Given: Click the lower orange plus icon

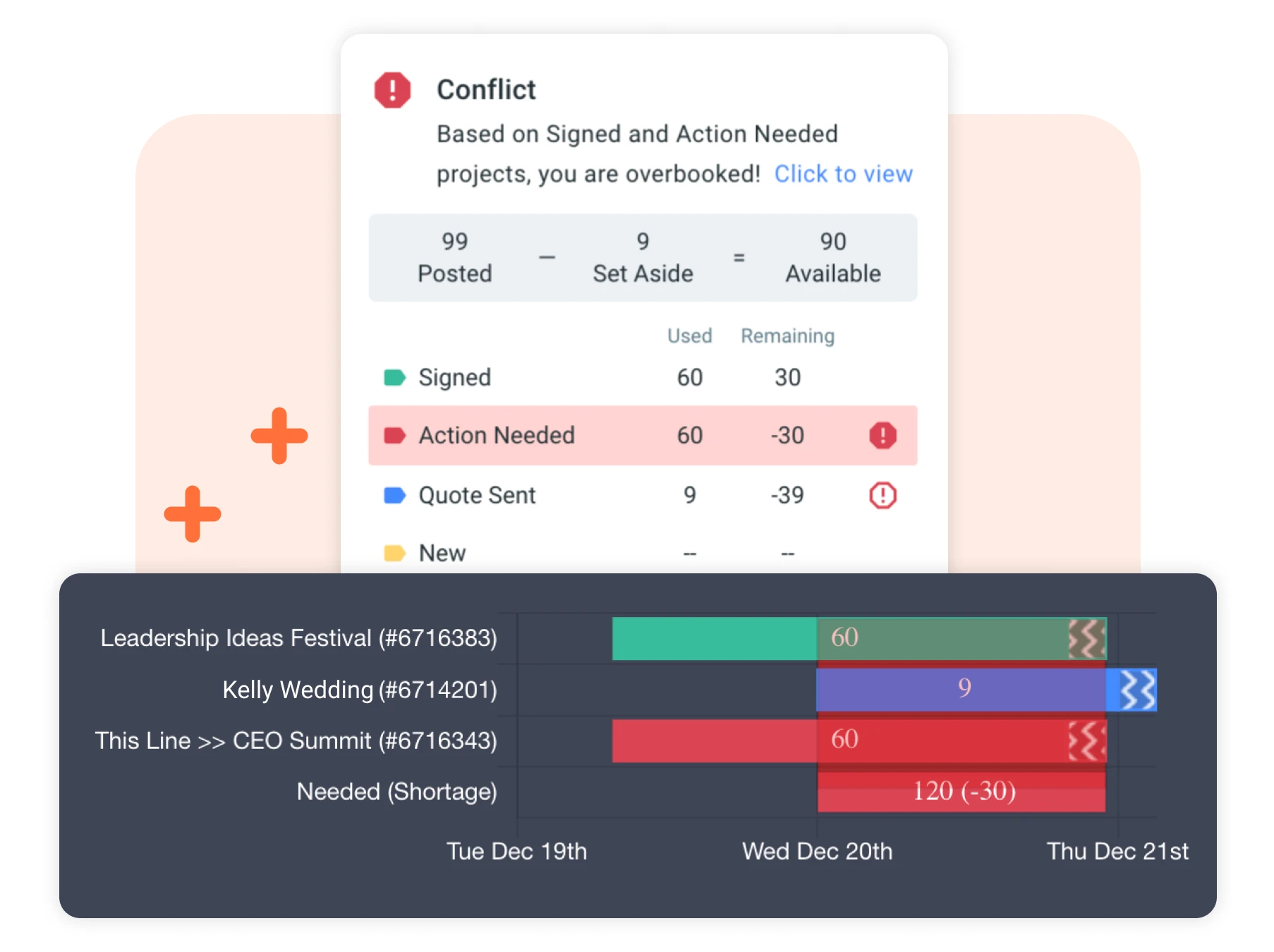Looking at the screenshot, I should tap(193, 514).
